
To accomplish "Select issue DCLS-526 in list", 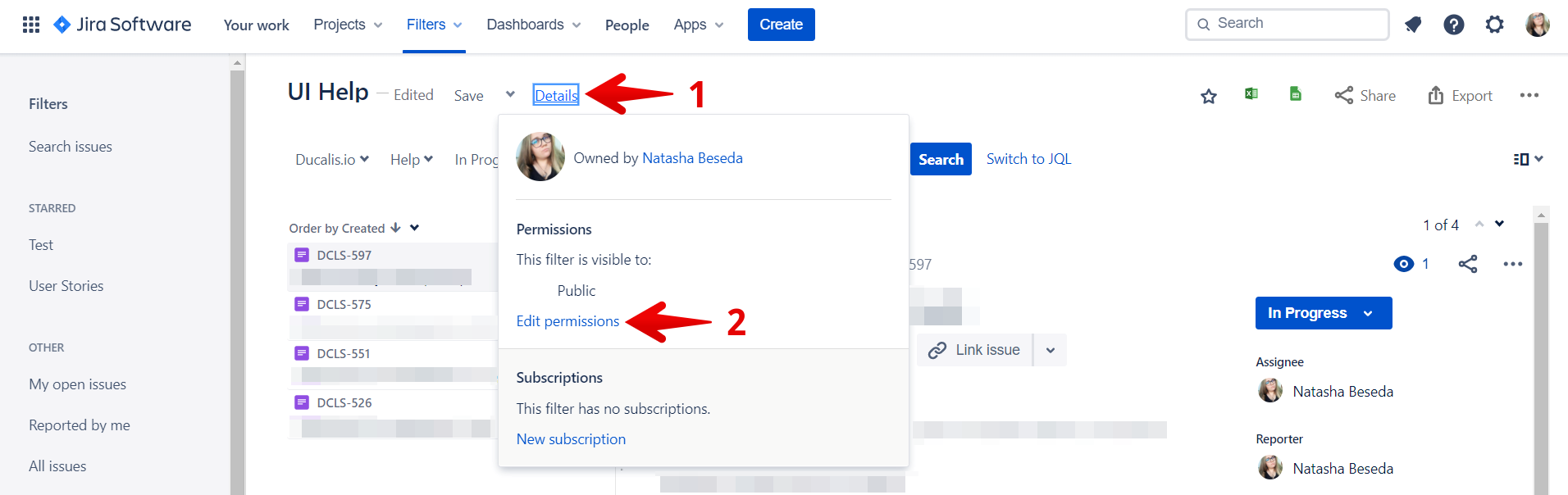I will pos(392,415).
